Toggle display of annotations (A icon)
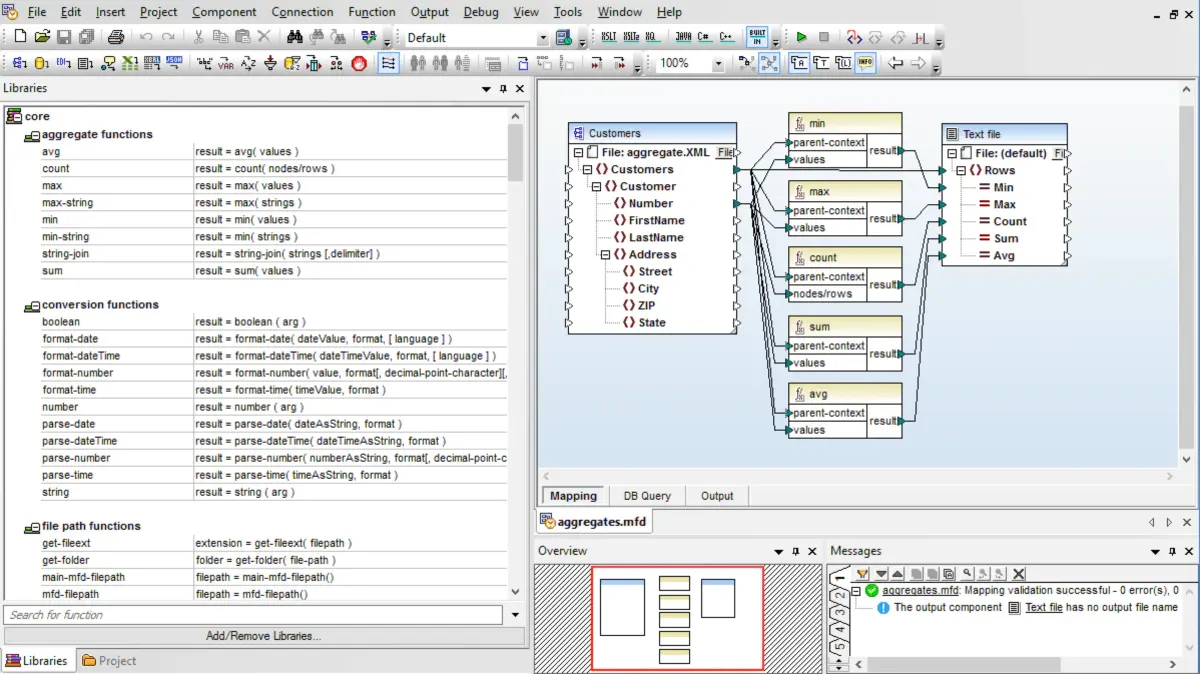 [800, 62]
